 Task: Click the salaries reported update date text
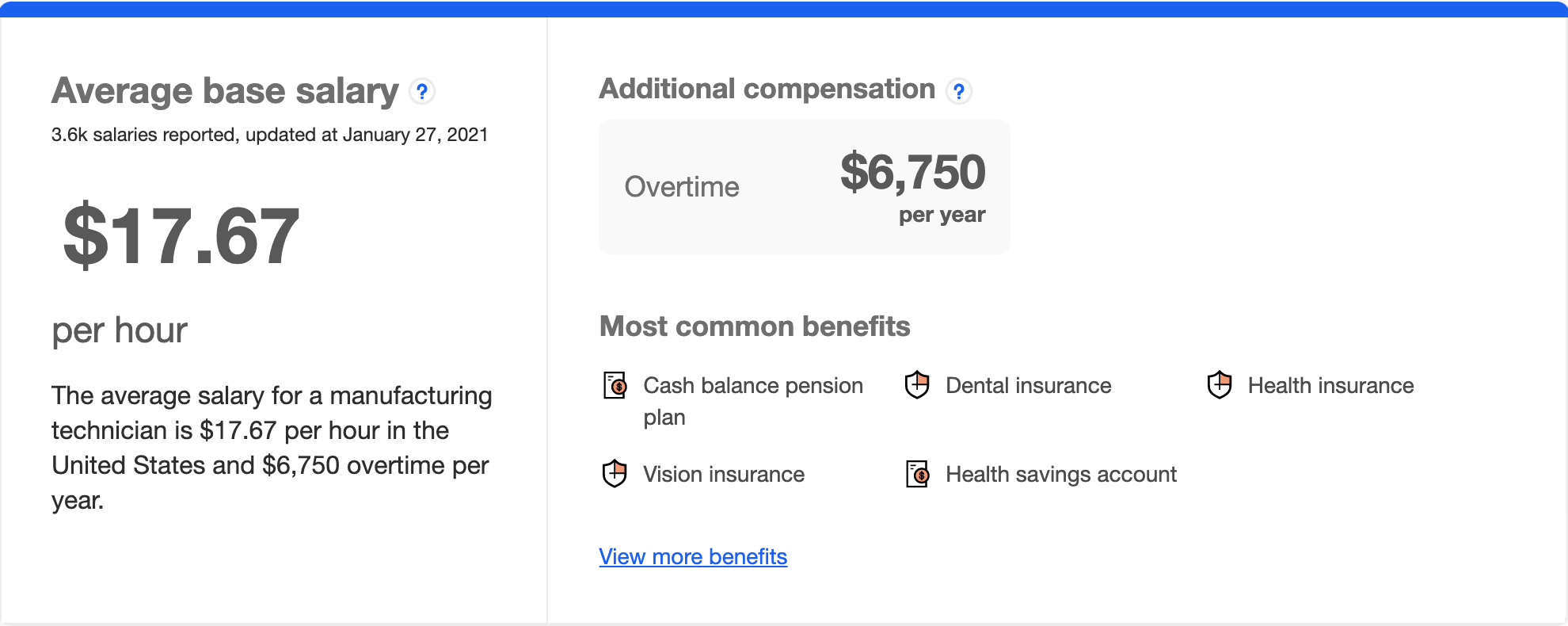tap(269, 135)
